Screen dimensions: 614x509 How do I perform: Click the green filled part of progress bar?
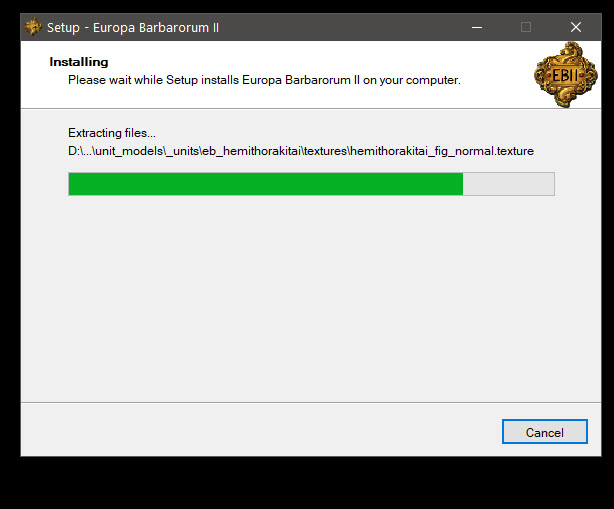[x=265, y=184]
